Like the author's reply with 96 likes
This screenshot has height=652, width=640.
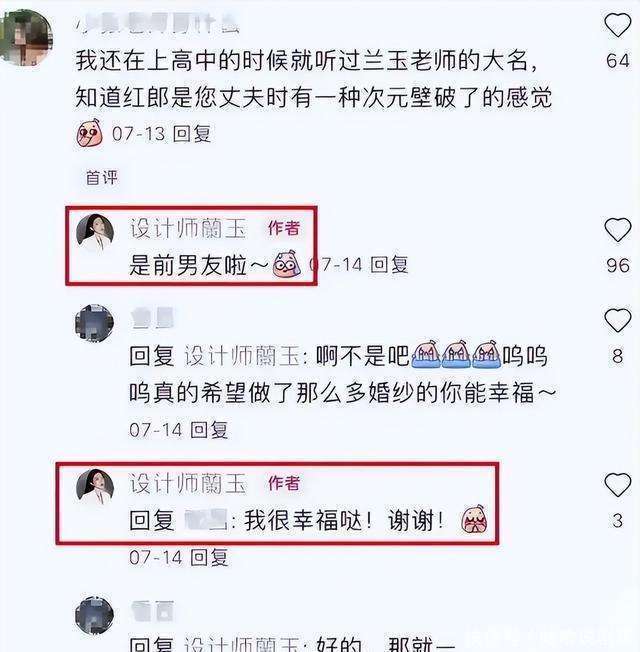point(618,230)
